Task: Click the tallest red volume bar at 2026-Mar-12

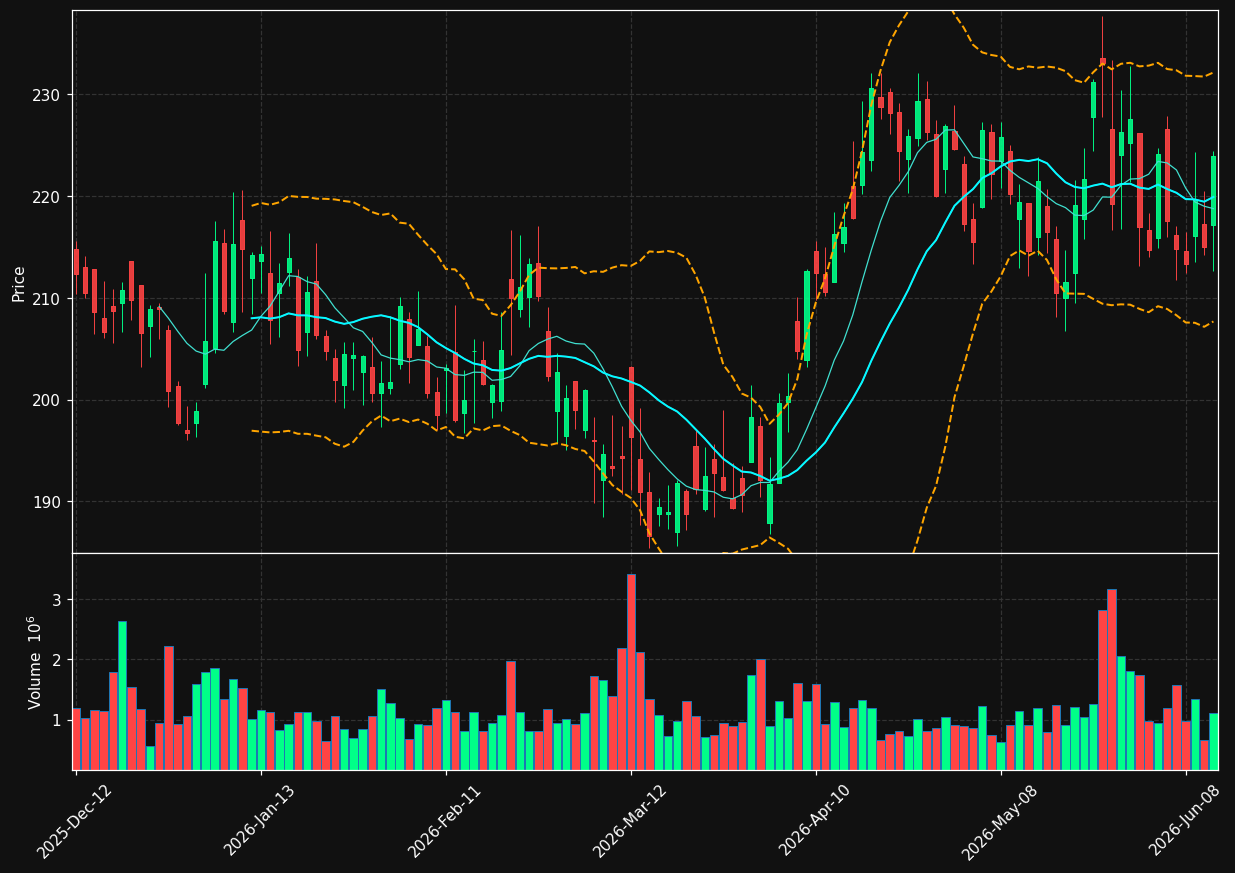Action: pos(631,672)
